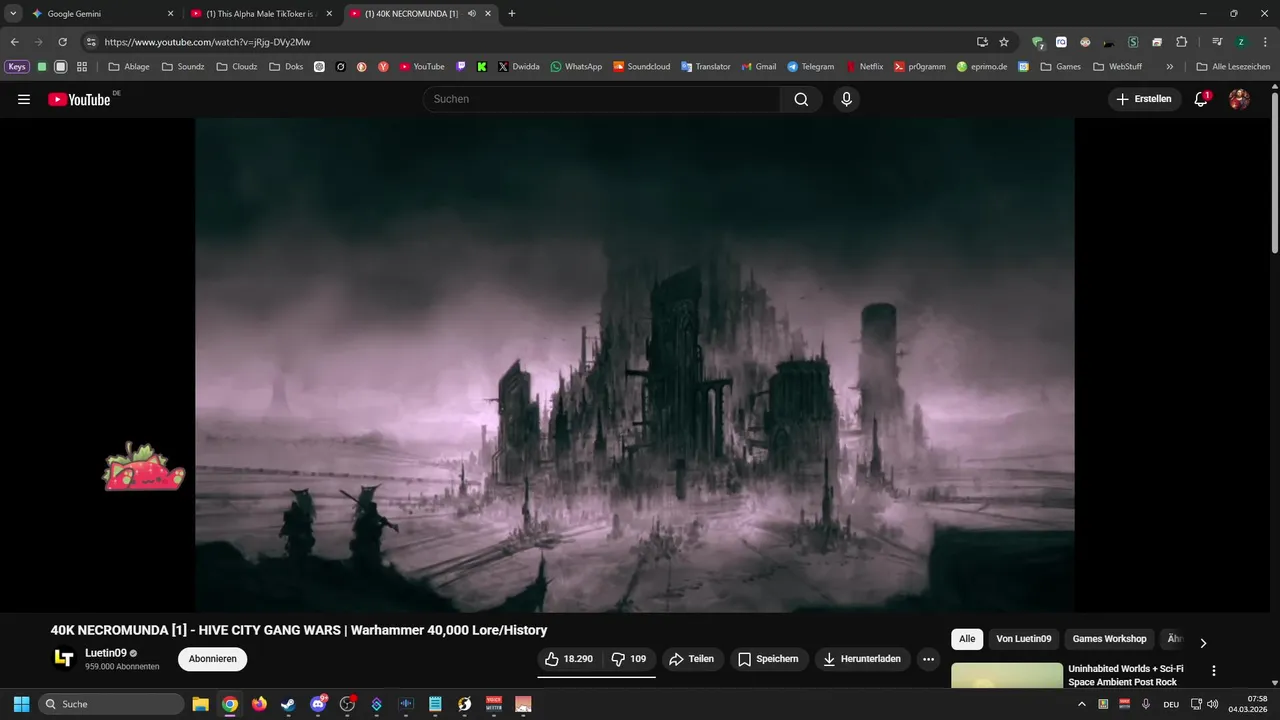1280x720 pixels.
Task: Save video via Speichern button
Action: [769, 659]
